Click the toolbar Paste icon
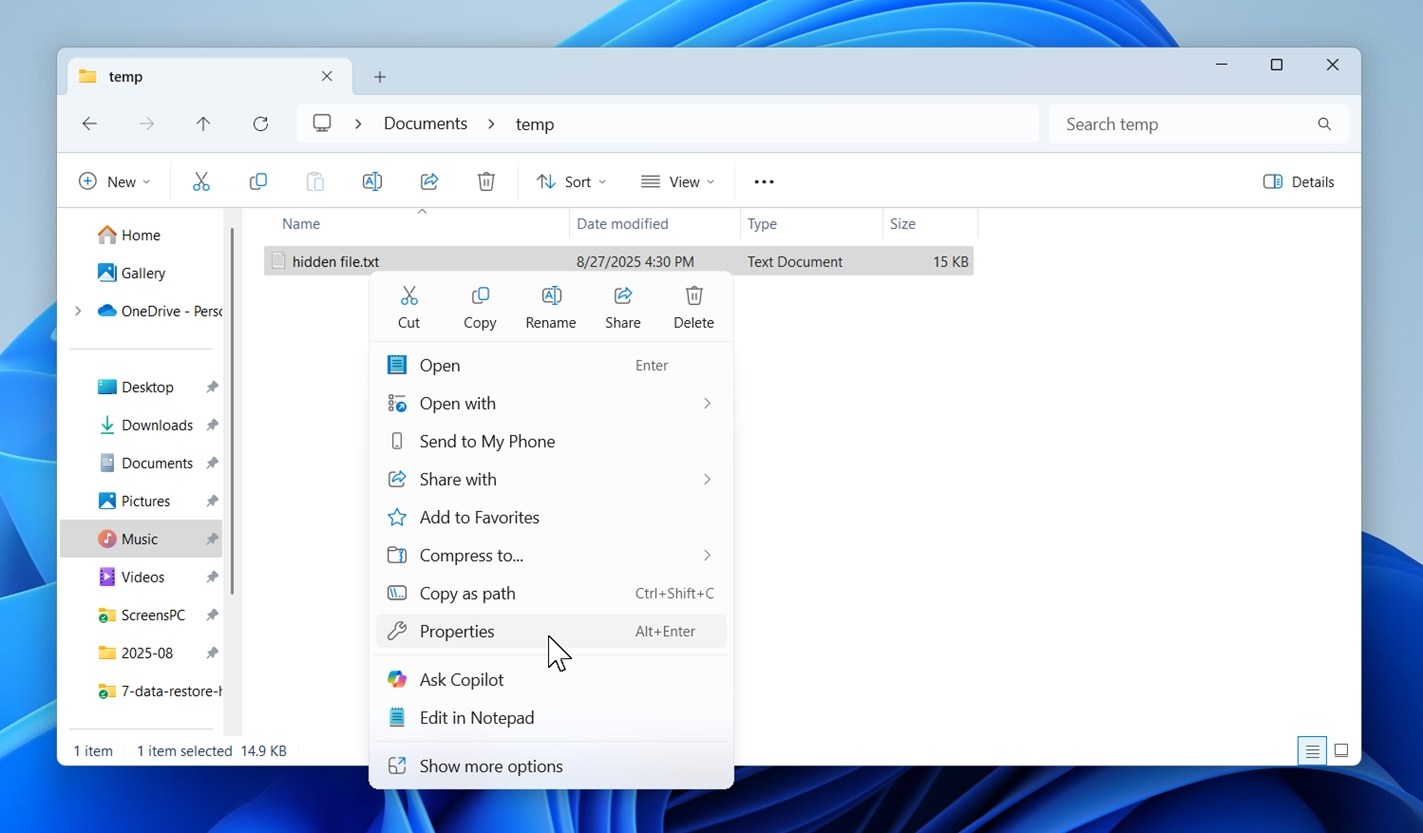Image resolution: width=1423 pixels, height=833 pixels. 315,181
